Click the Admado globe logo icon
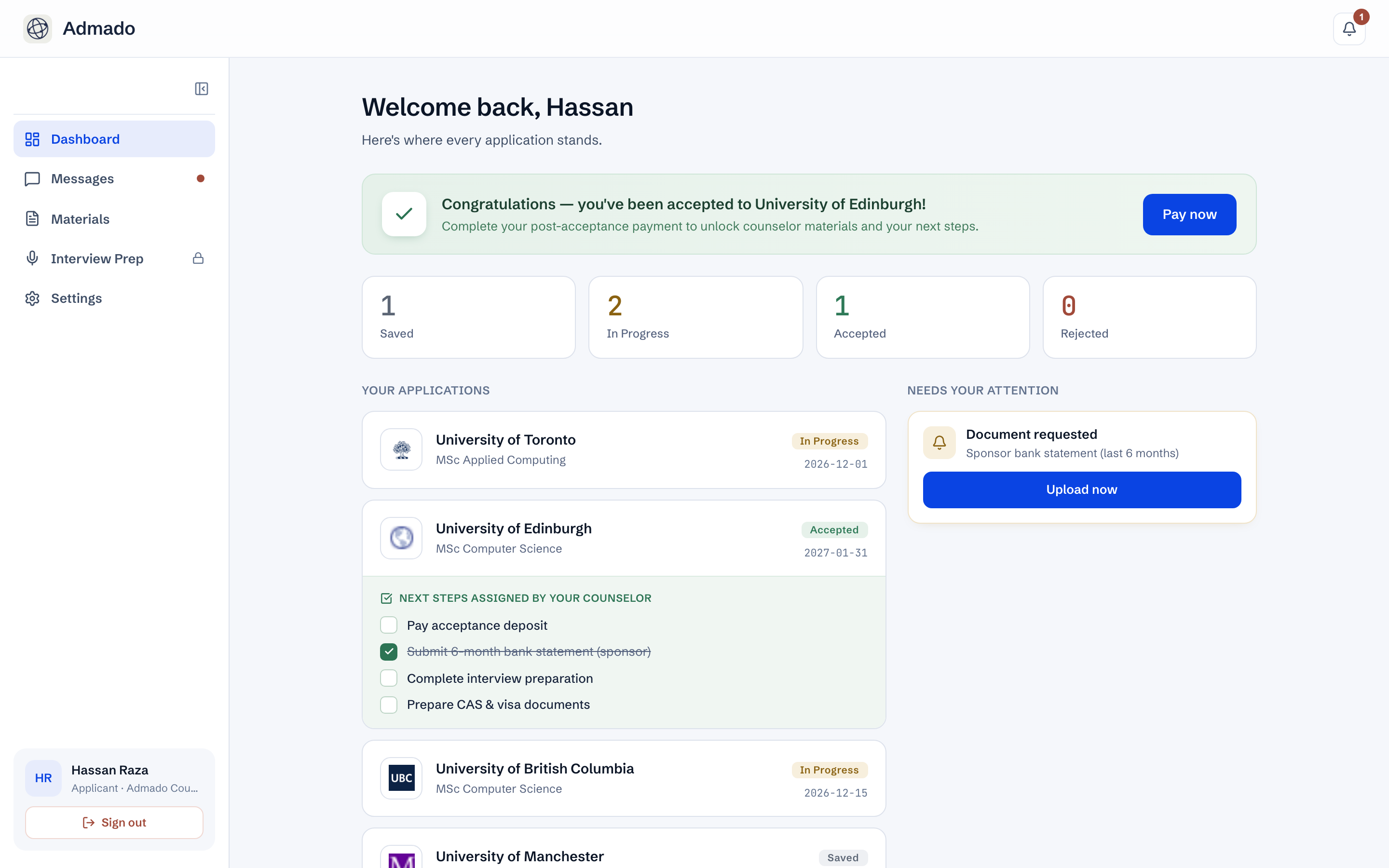 pyautogui.click(x=37, y=28)
